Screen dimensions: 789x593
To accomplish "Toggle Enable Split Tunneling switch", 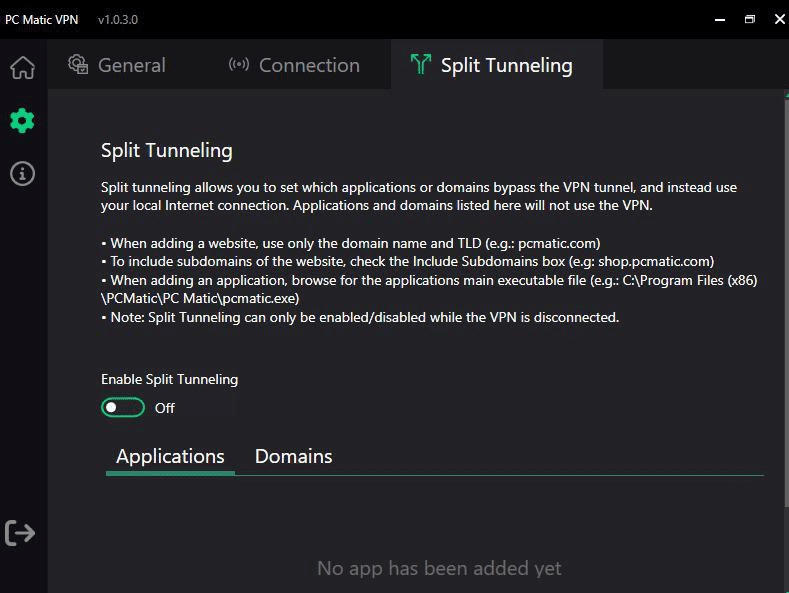I will [x=123, y=407].
